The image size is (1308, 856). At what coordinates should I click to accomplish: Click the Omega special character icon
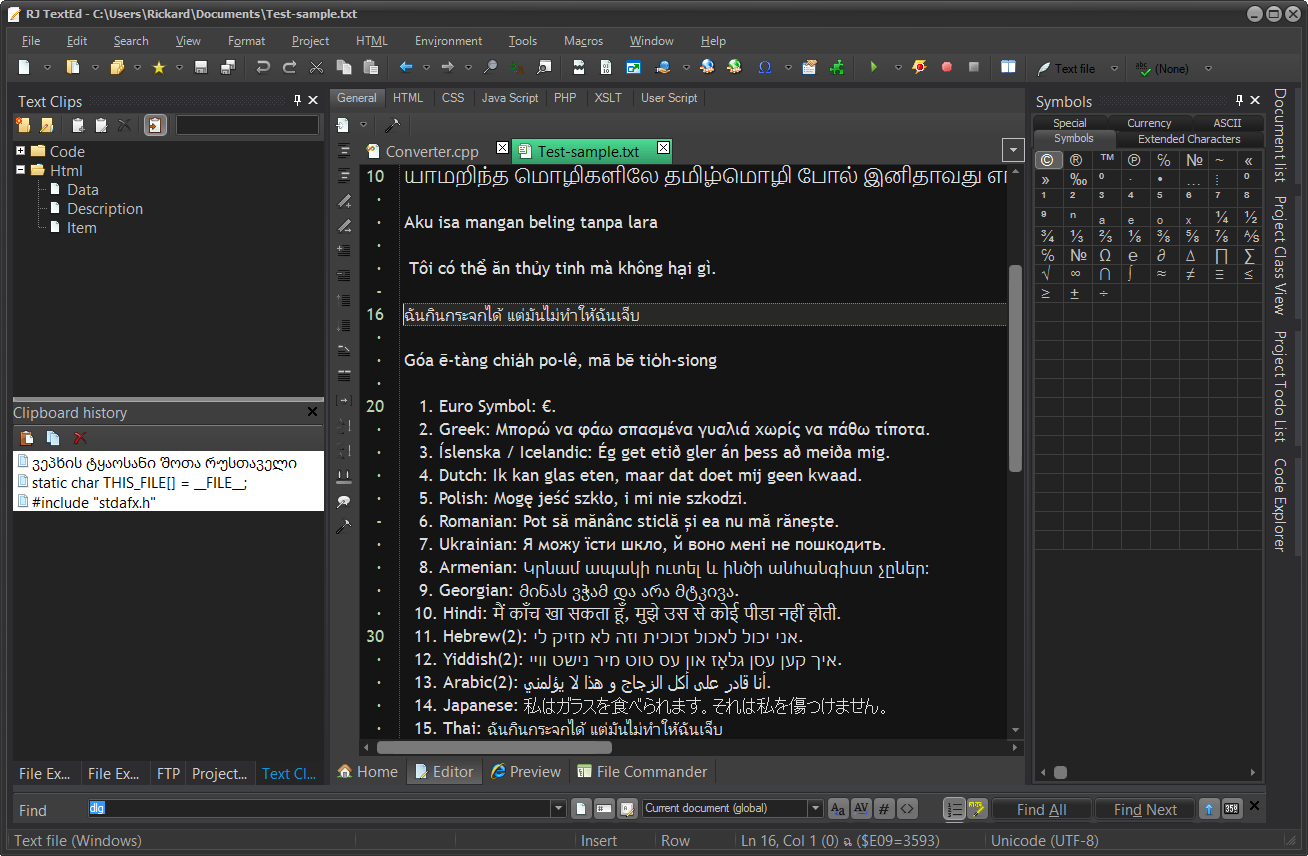coord(765,68)
